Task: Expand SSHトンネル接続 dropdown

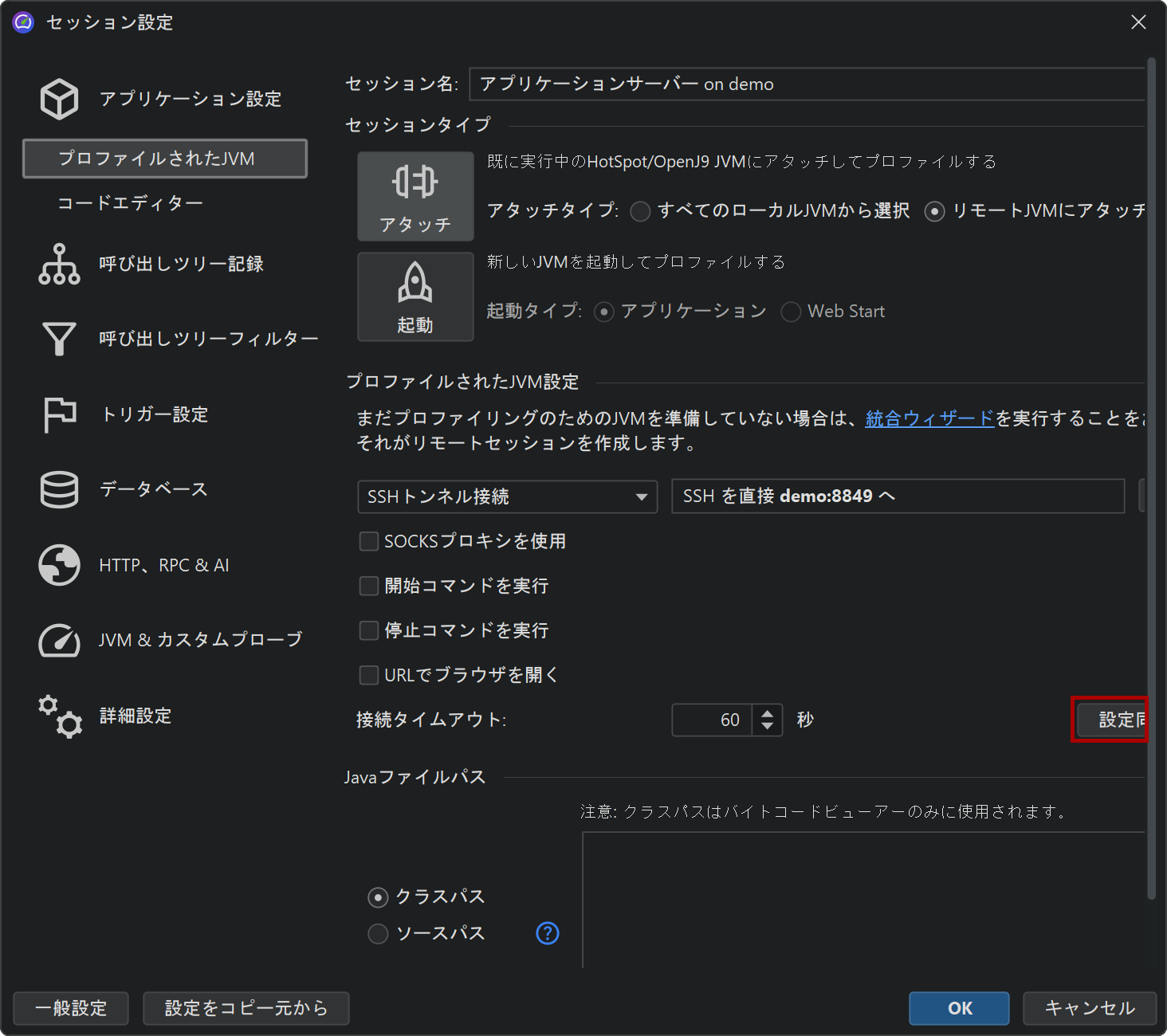Action: (507, 497)
